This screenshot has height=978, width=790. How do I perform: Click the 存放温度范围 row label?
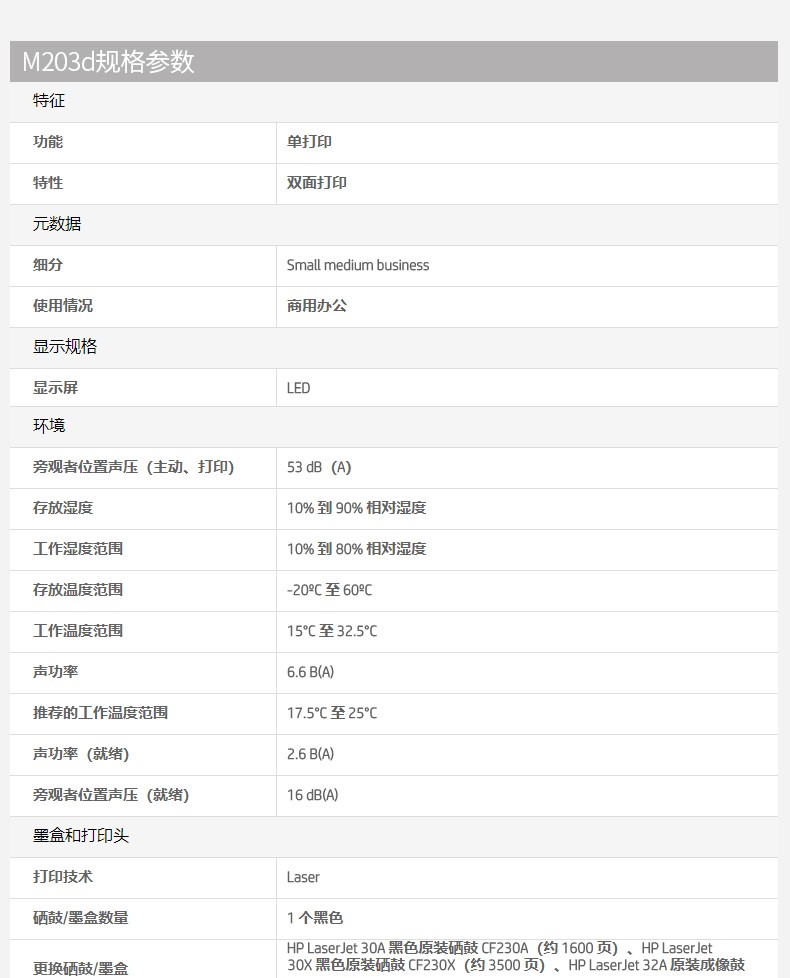point(78,590)
